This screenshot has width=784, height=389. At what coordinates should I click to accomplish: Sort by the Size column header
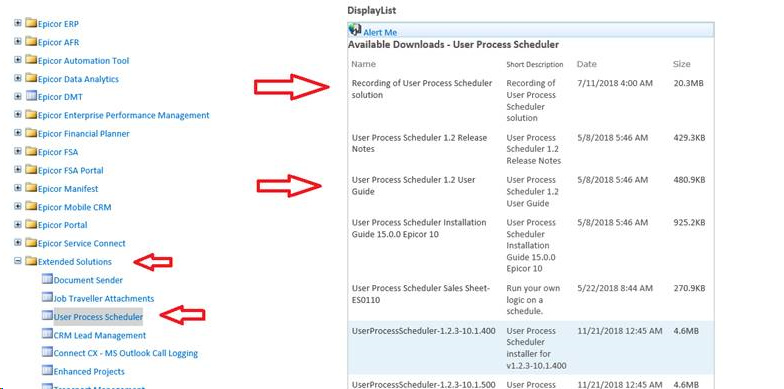click(682, 64)
